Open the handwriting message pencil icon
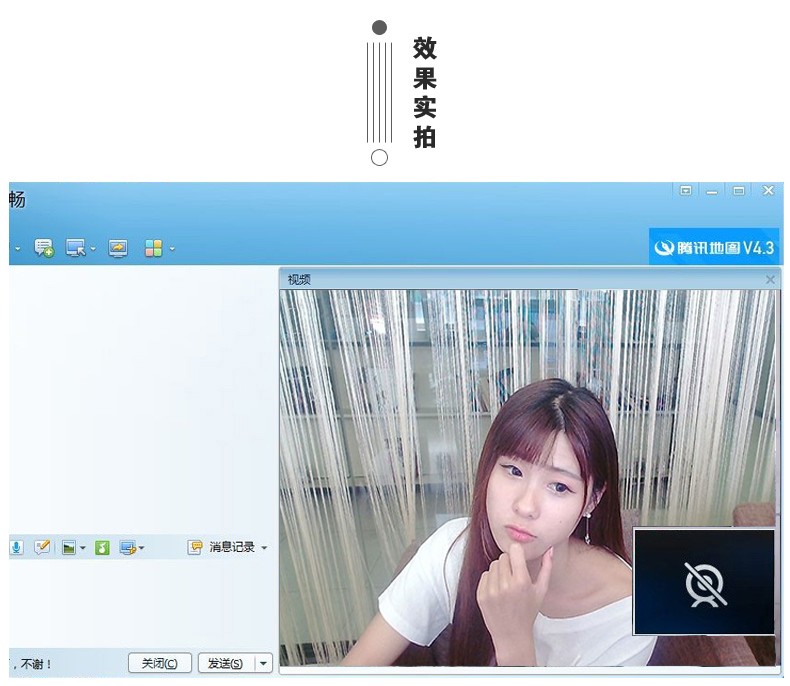This screenshot has width=790, height=686. 42,546
